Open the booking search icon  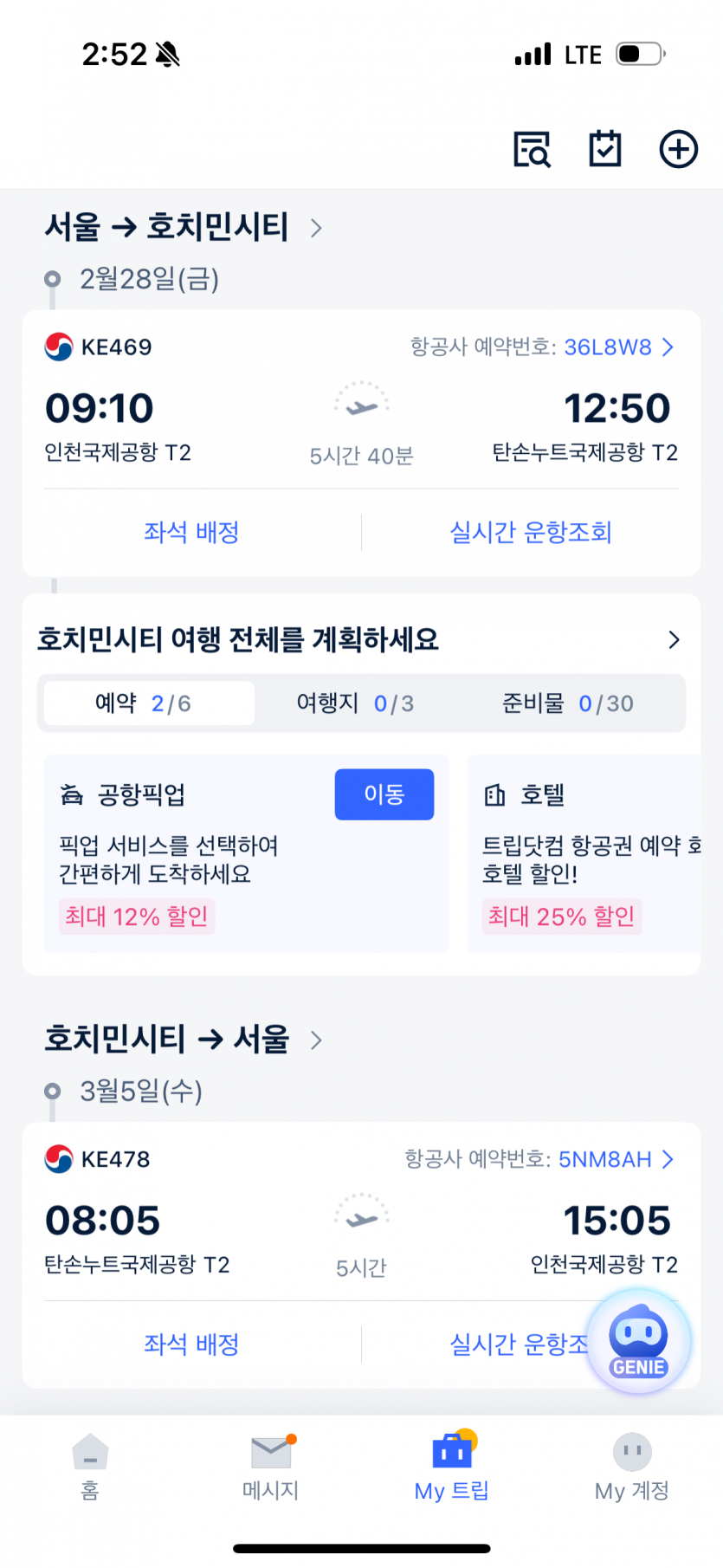[x=532, y=149]
